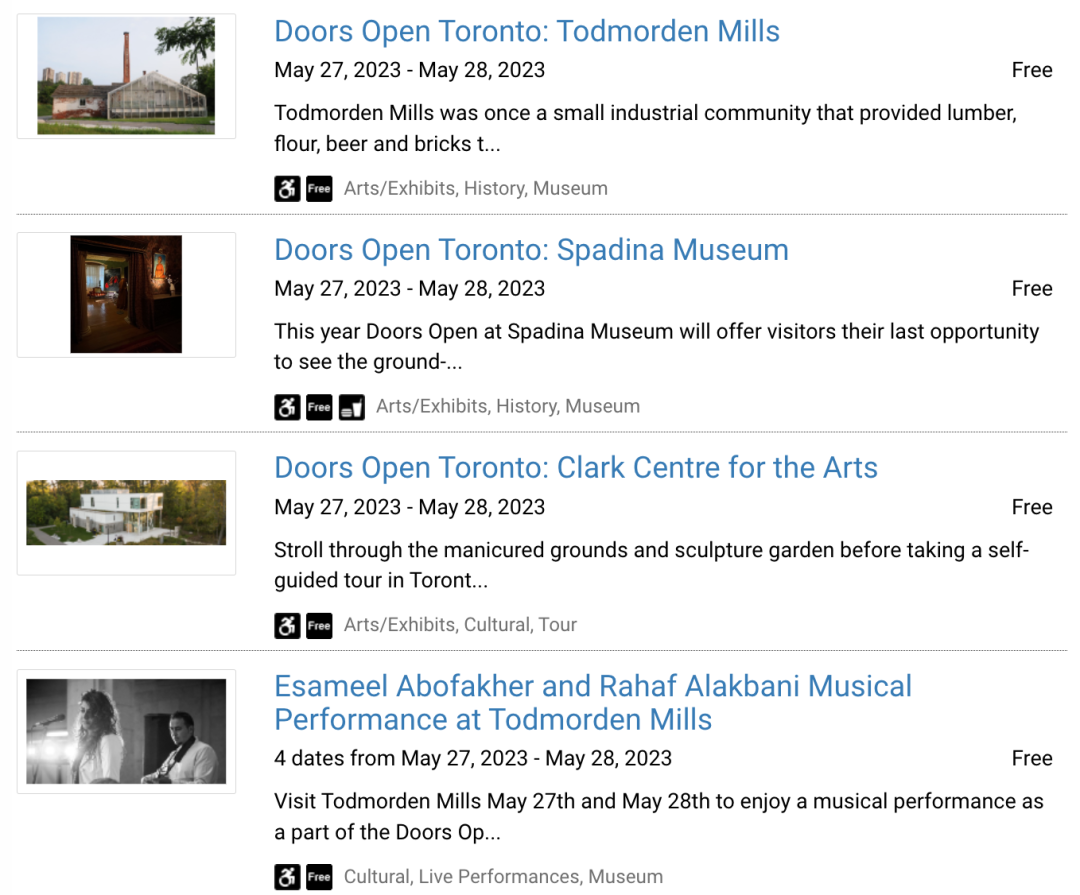Click the Cultural, Live Performances, Museum categories
Screen dimensions: 1080x895
tap(503, 877)
